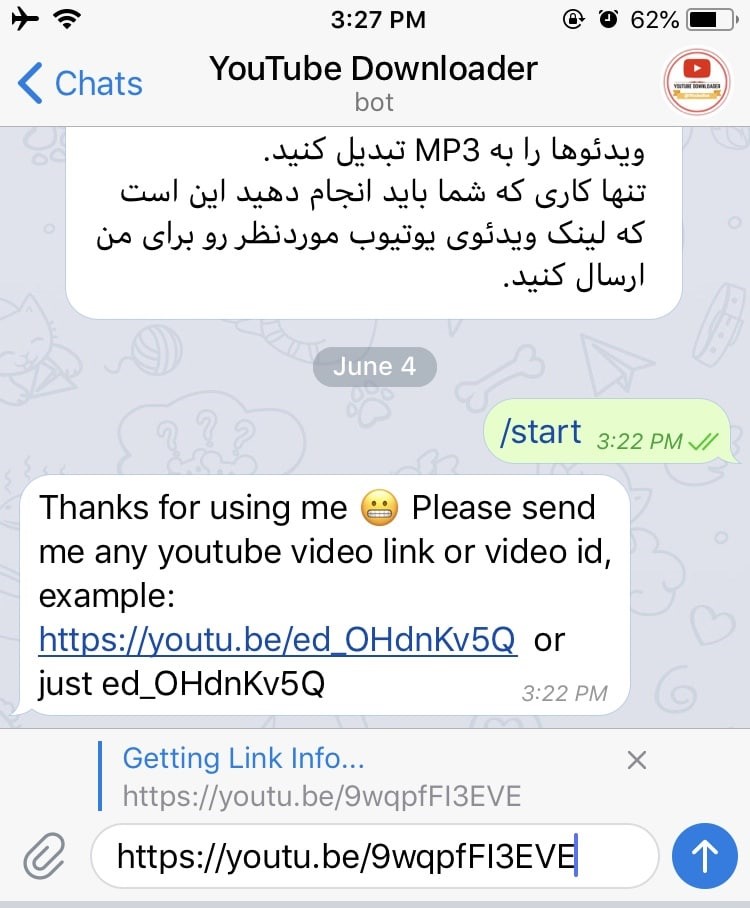
Task: Tap the Wi-Fi status icon
Action: (x=67, y=20)
